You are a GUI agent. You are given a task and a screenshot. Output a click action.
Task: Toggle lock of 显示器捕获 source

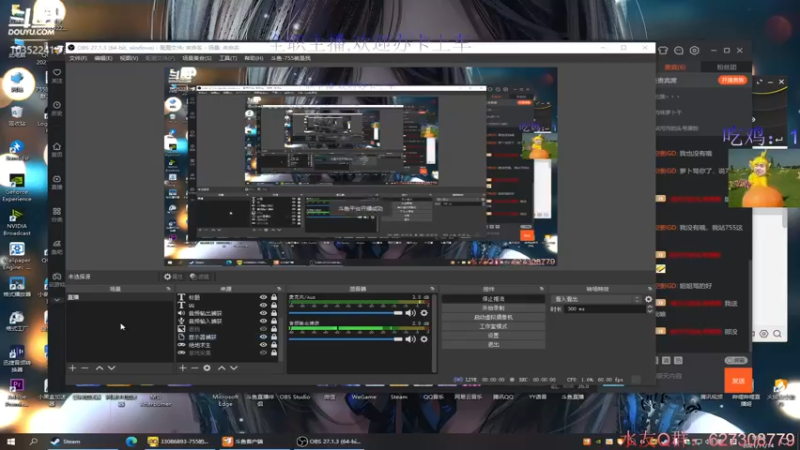point(274,337)
